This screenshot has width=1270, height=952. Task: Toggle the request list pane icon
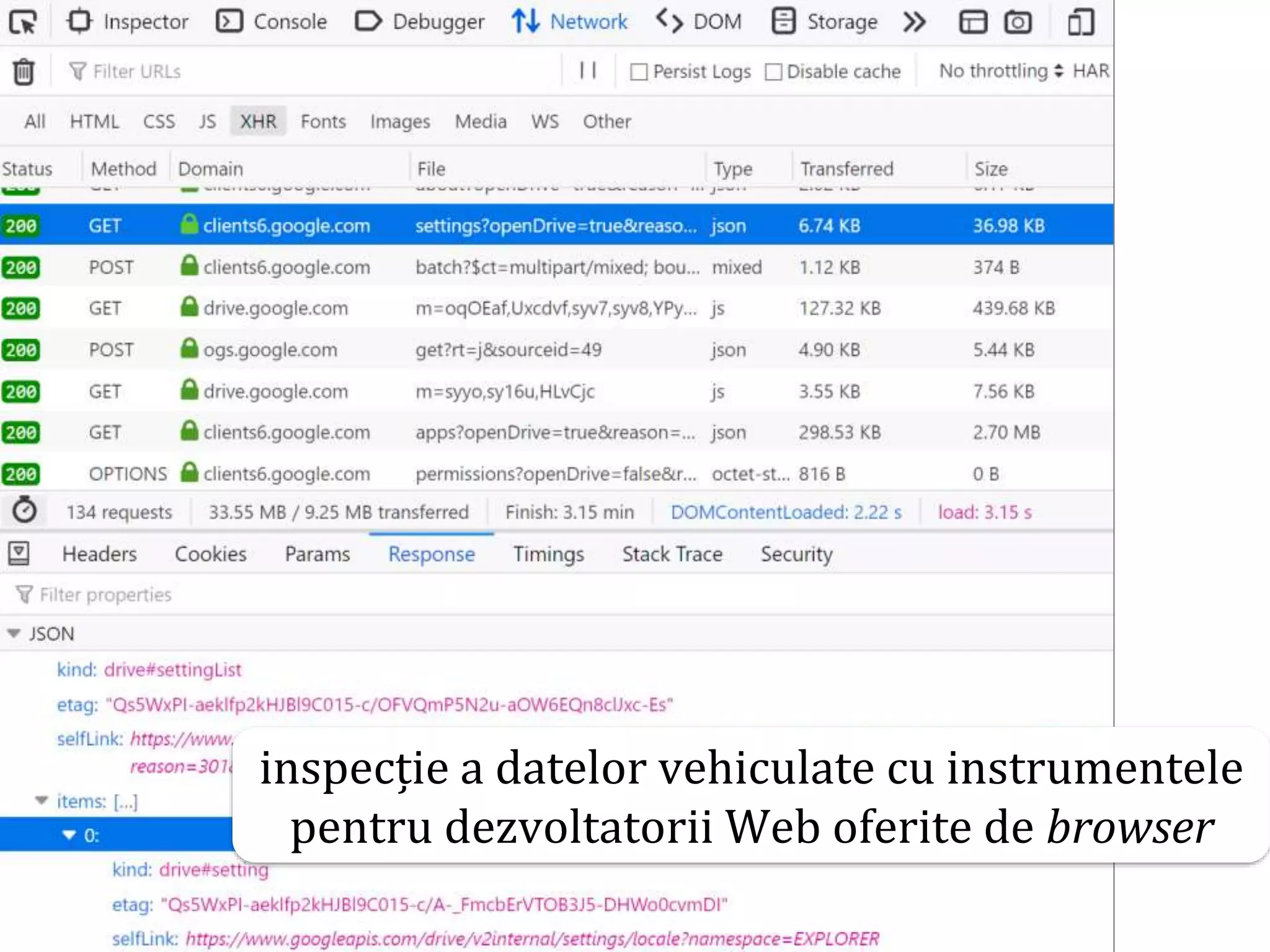point(19,553)
